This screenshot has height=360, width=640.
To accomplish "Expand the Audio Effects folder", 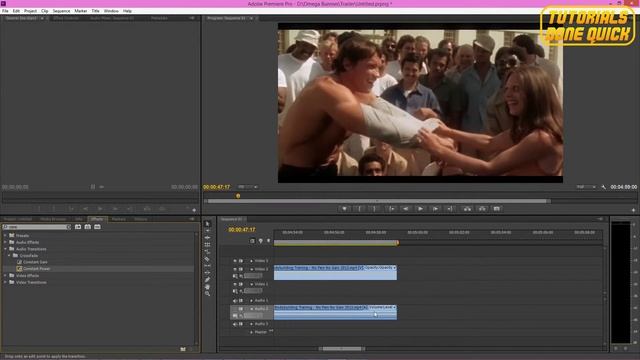I will click(x=5, y=242).
